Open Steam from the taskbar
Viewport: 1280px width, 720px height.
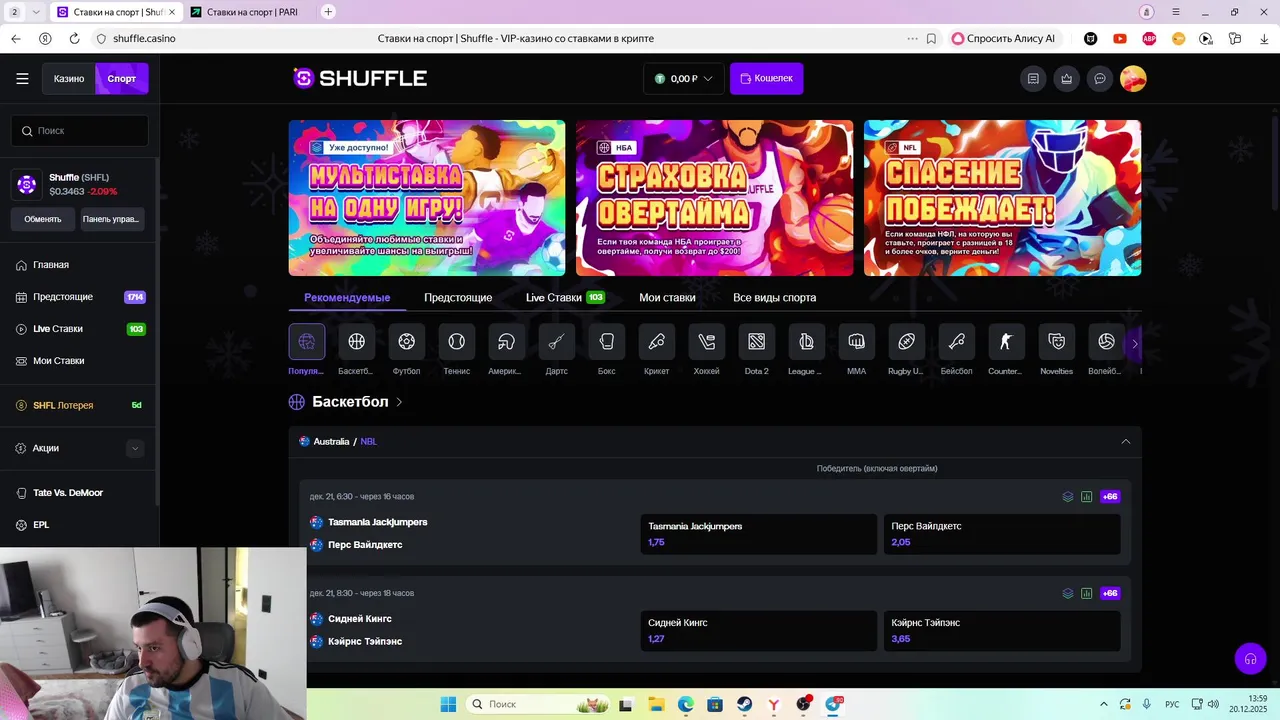[x=745, y=704]
